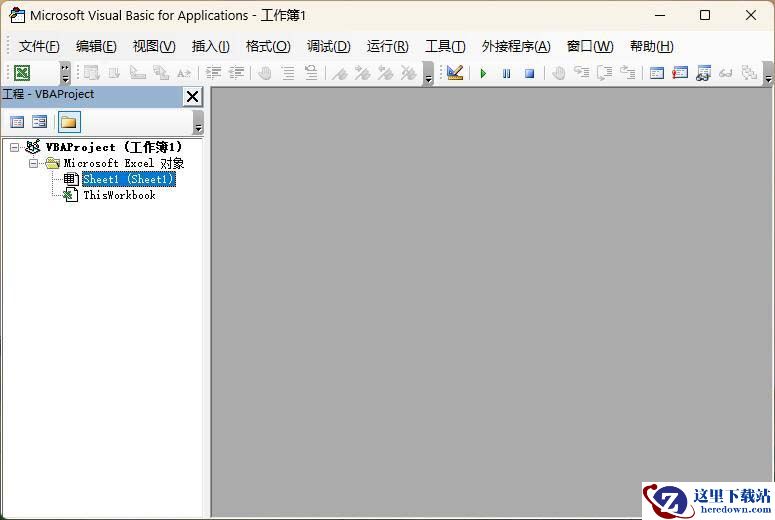
Task: Click the hand icon left of Step Into
Action: tap(559, 73)
